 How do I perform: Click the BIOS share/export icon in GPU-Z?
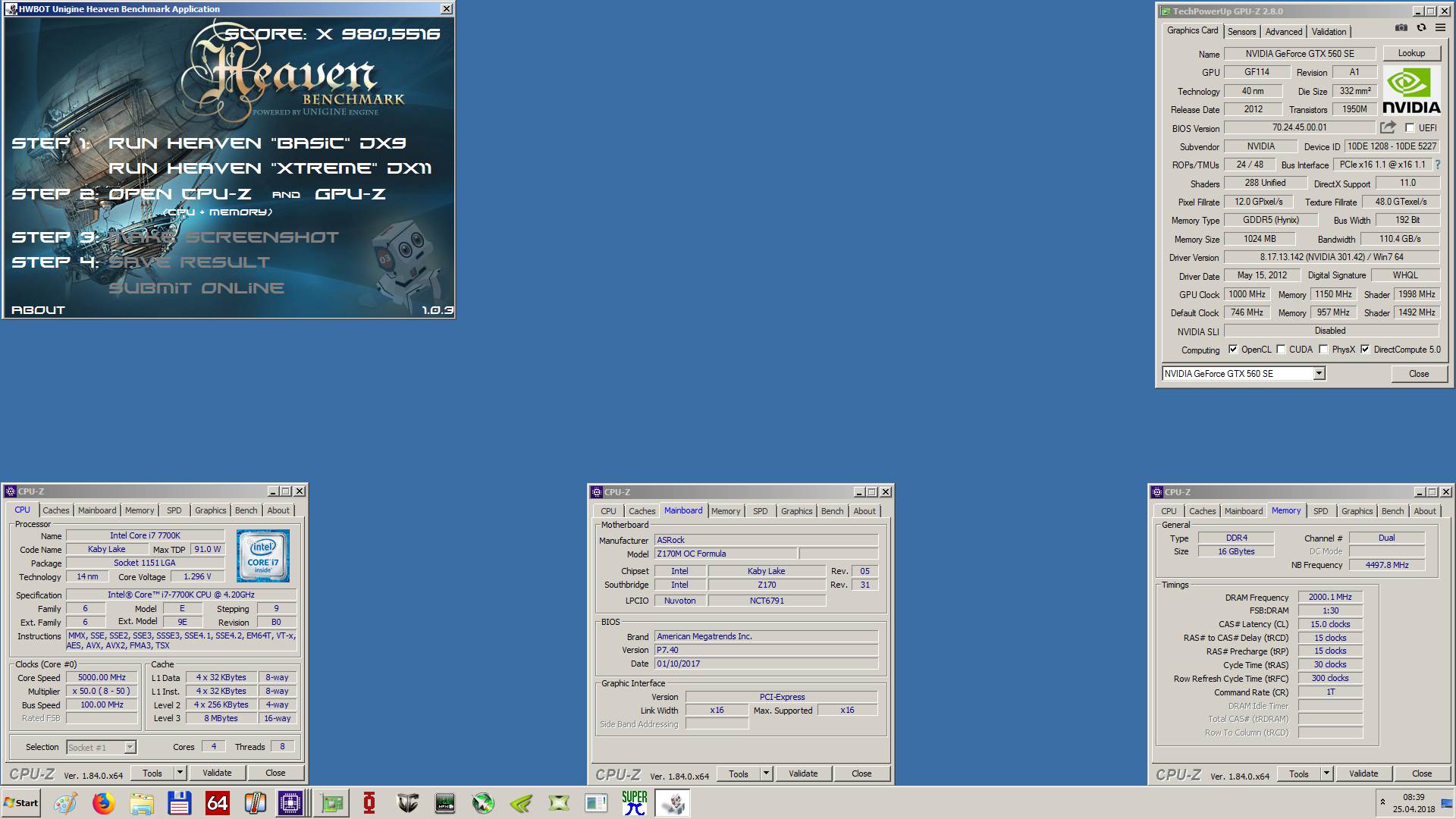(1388, 127)
